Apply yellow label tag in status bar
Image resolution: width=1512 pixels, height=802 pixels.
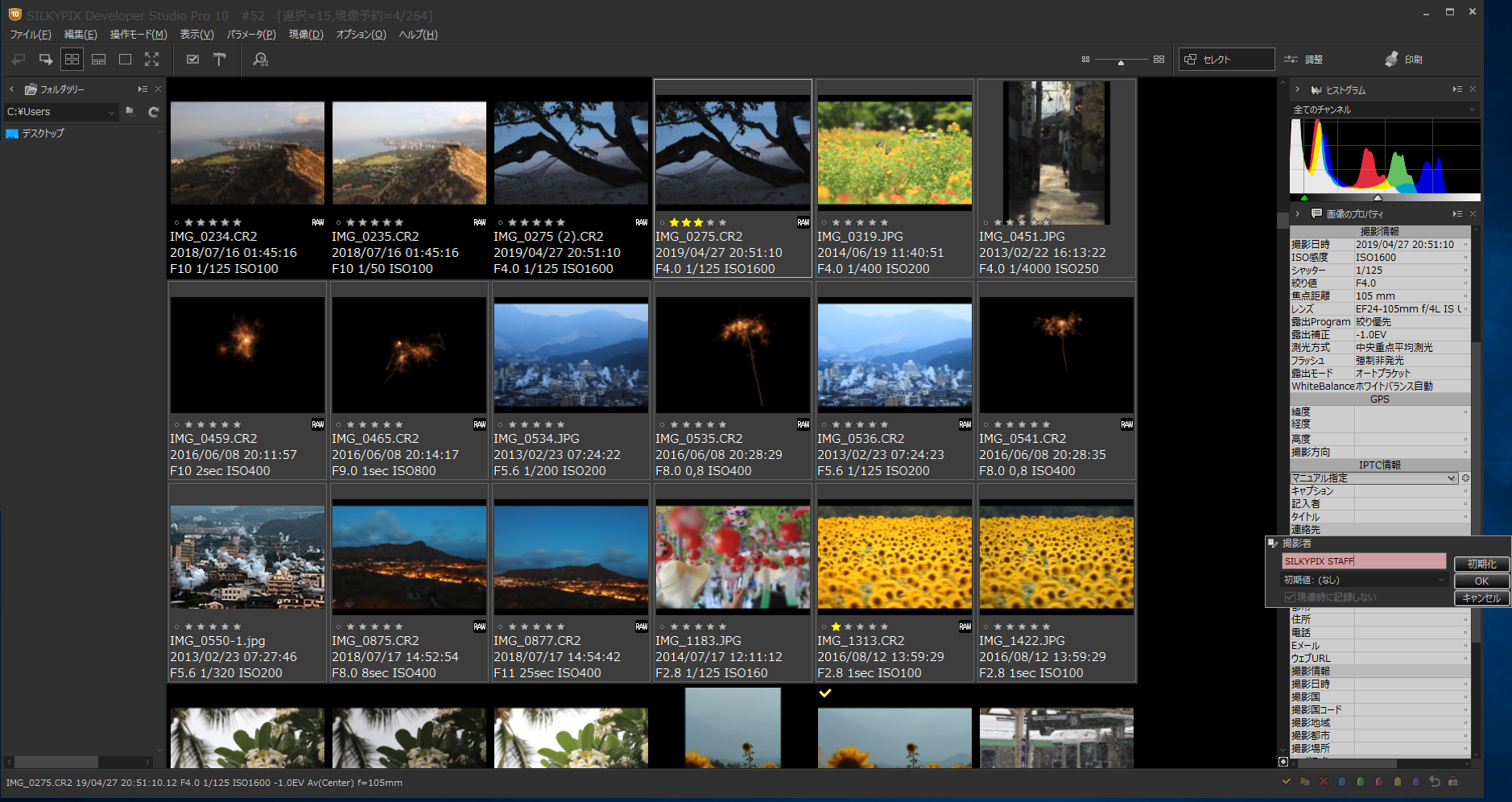tap(1398, 781)
